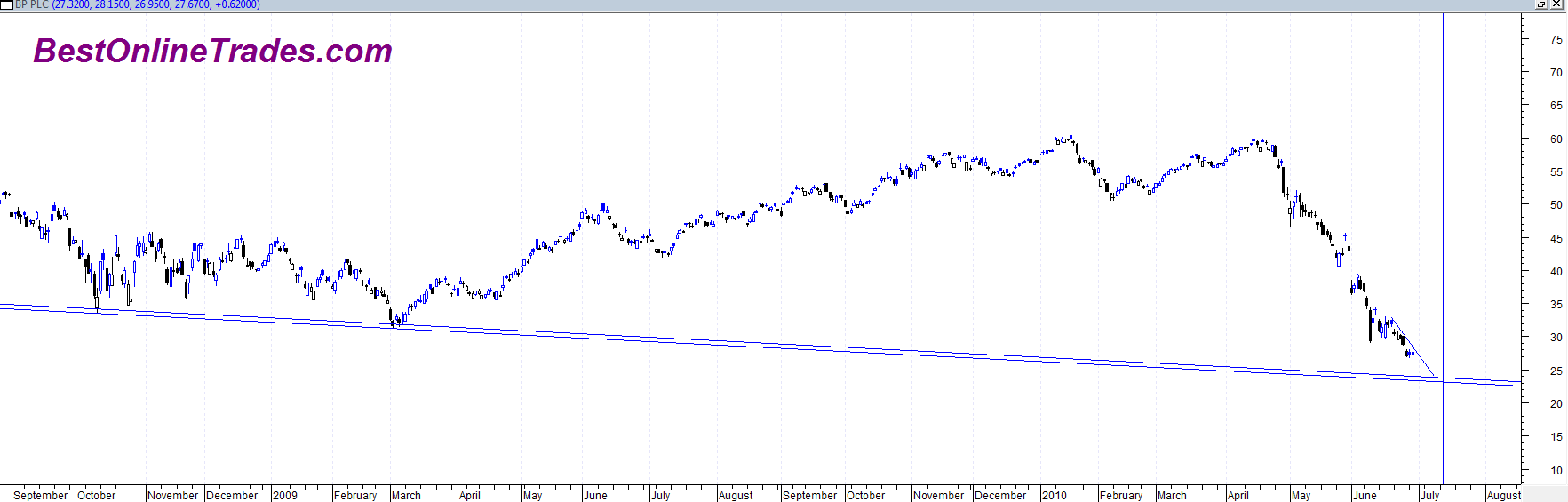Click the 70 price axis label

click(1556, 73)
